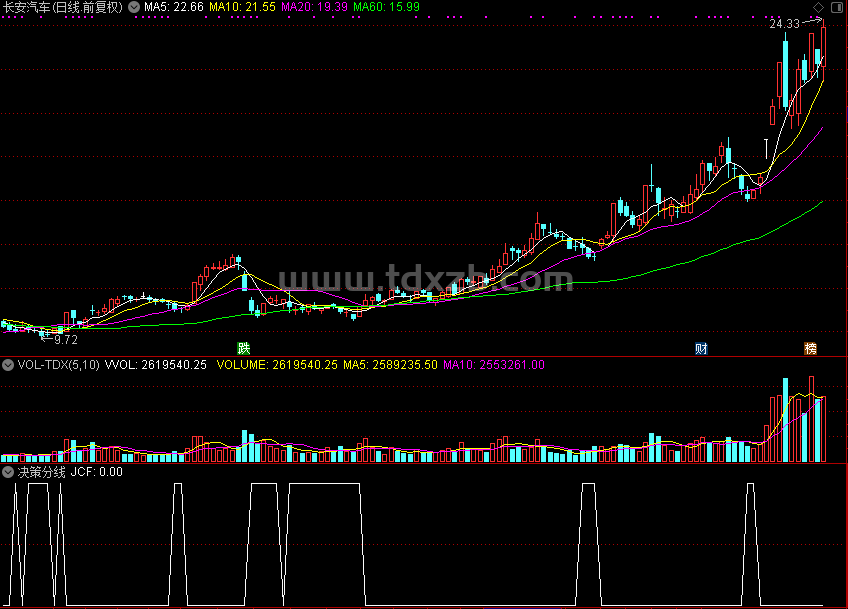Click the 决策分线 indicator name
Screen dimensions: 848x609
click(x=42, y=472)
